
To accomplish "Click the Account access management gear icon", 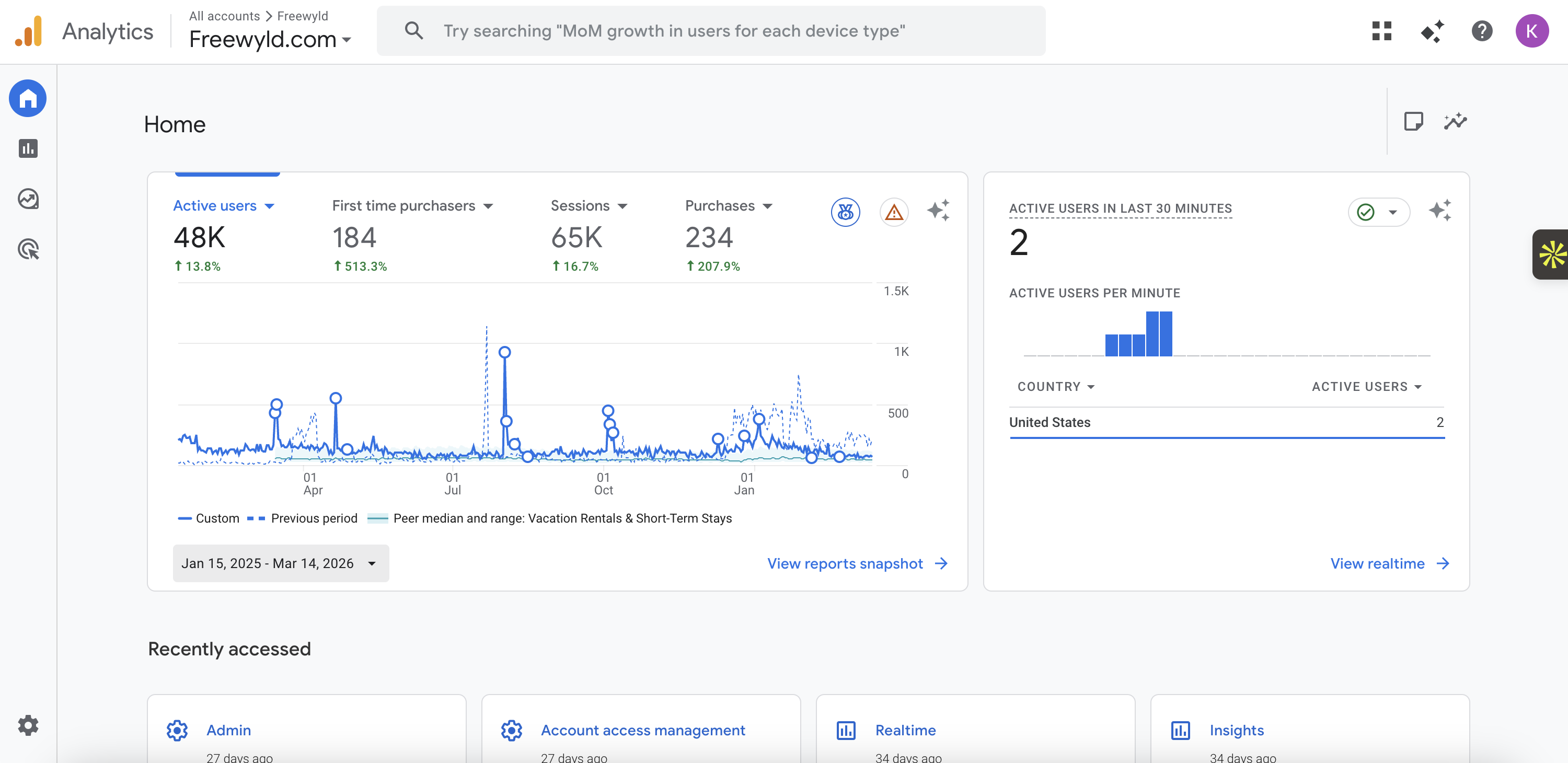I will point(511,730).
